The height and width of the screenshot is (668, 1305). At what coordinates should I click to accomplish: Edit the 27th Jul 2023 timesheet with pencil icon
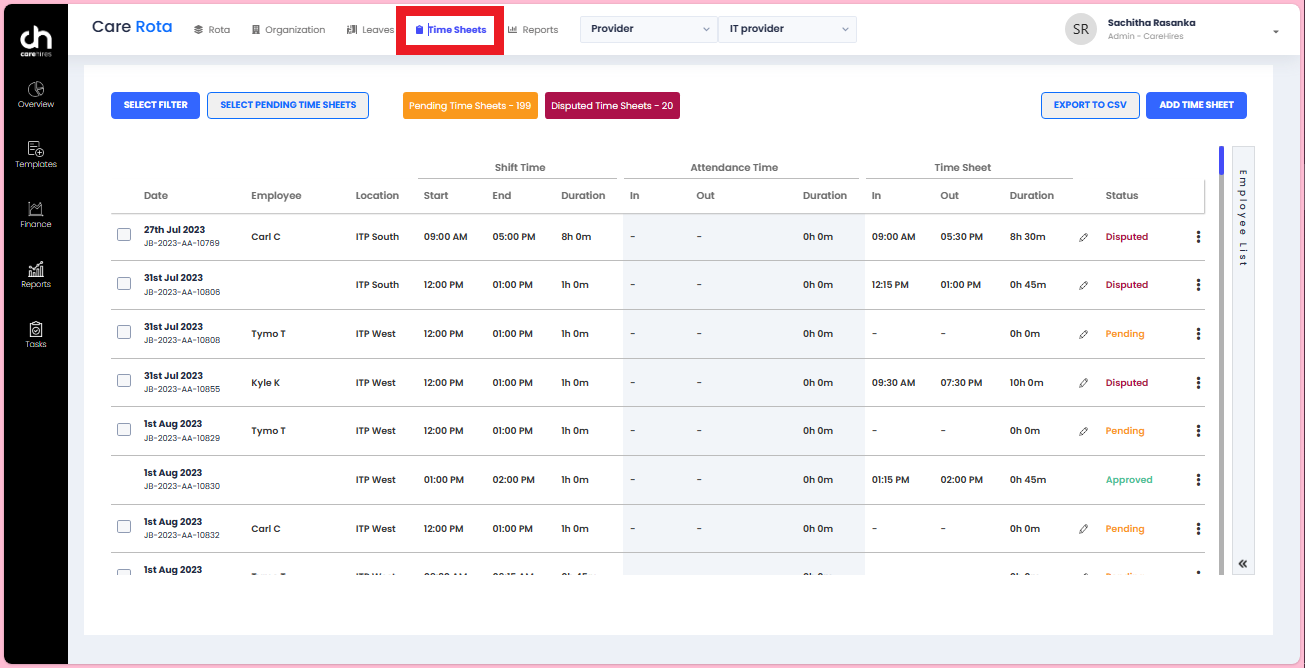pyautogui.click(x=1083, y=236)
